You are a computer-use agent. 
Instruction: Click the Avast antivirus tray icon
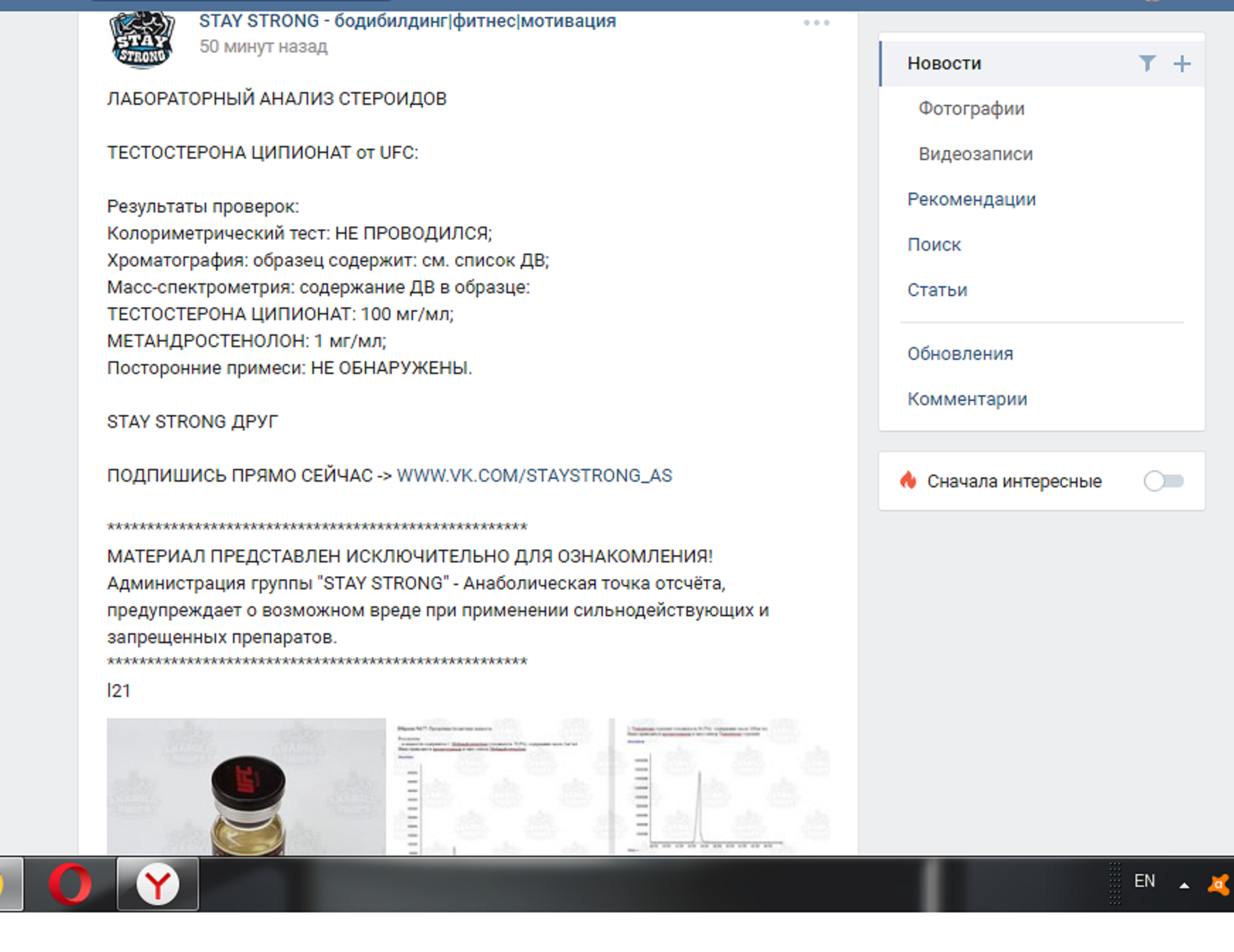[1219, 884]
